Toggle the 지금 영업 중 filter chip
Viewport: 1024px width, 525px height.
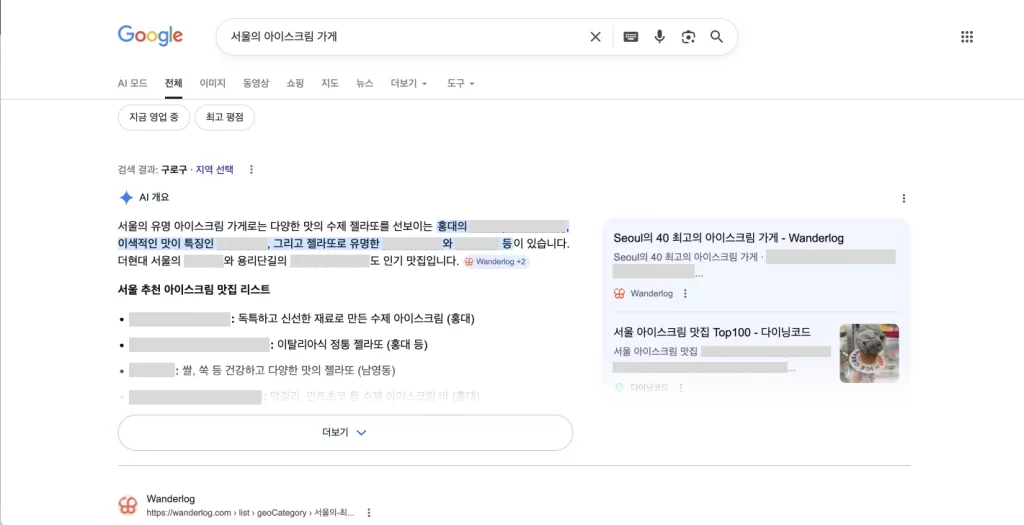pos(153,118)
